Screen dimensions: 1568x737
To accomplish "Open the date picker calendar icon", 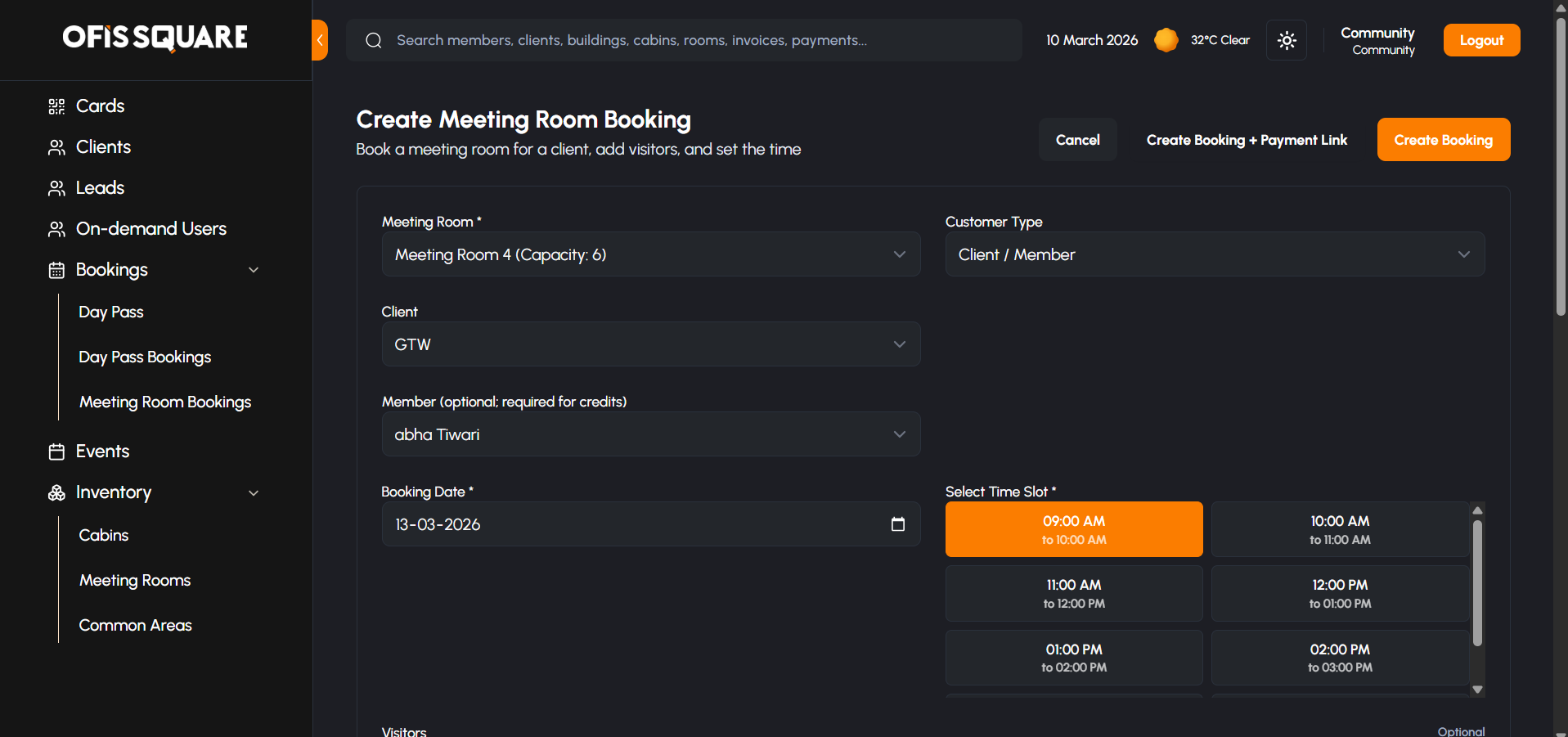I will coord(897,524).
